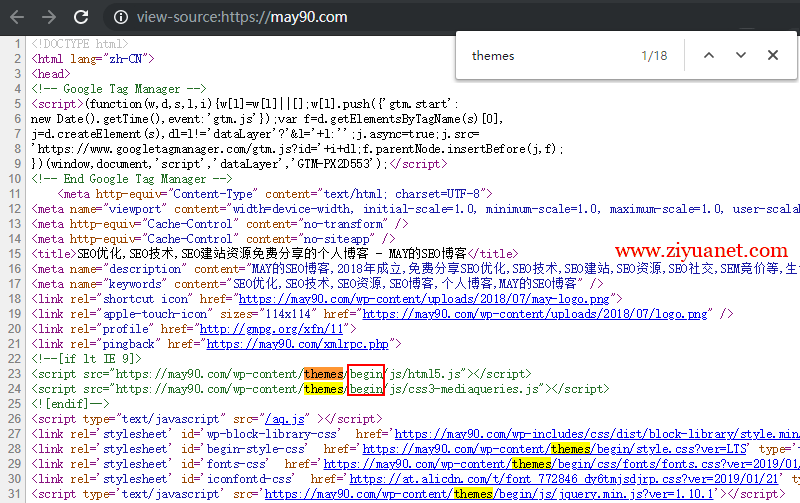This screenshot has width=800, height=503.
Task: Click the Content-Type meta line
Action: (274, 194)
